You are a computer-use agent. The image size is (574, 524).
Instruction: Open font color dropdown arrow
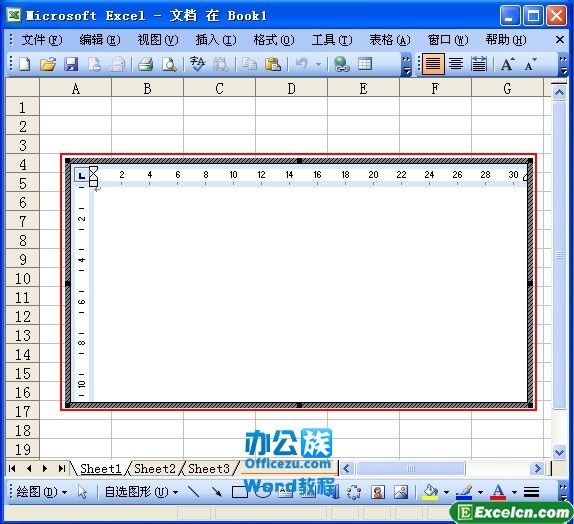pyautogui.click(x=514, y=493)
